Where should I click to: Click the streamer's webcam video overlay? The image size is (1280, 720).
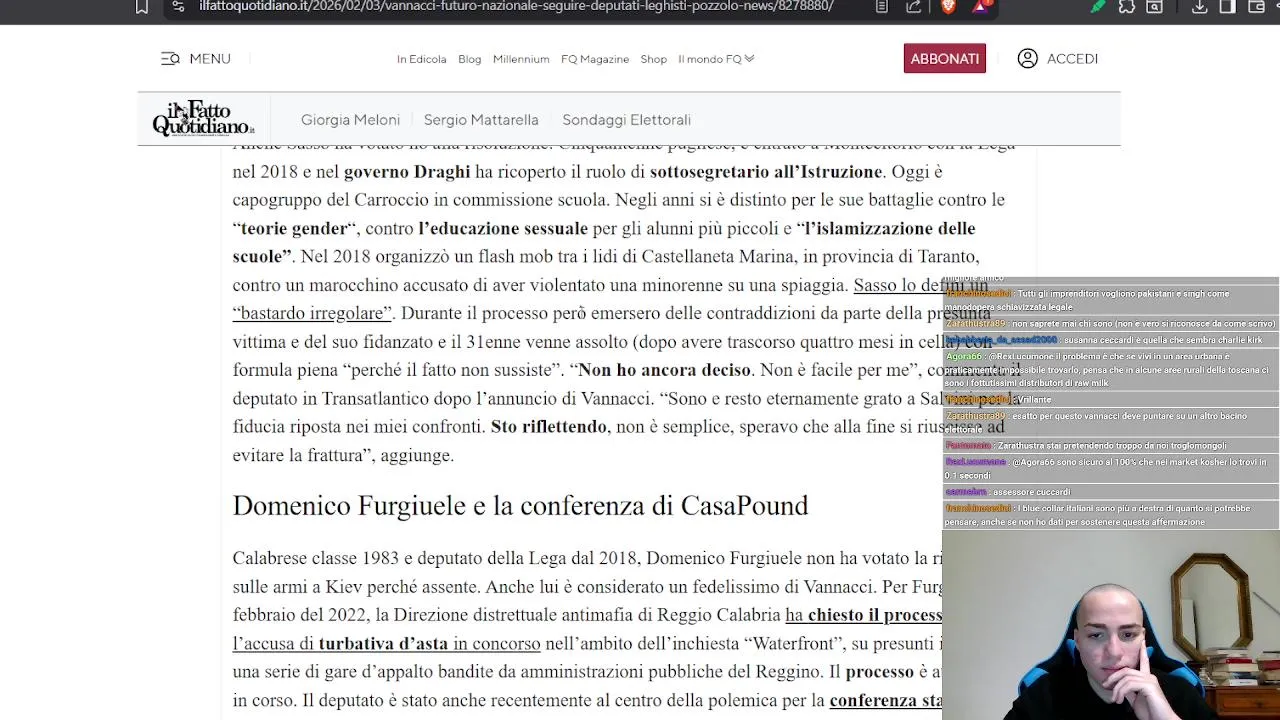pyautogui.click(x=1110, y=625)
